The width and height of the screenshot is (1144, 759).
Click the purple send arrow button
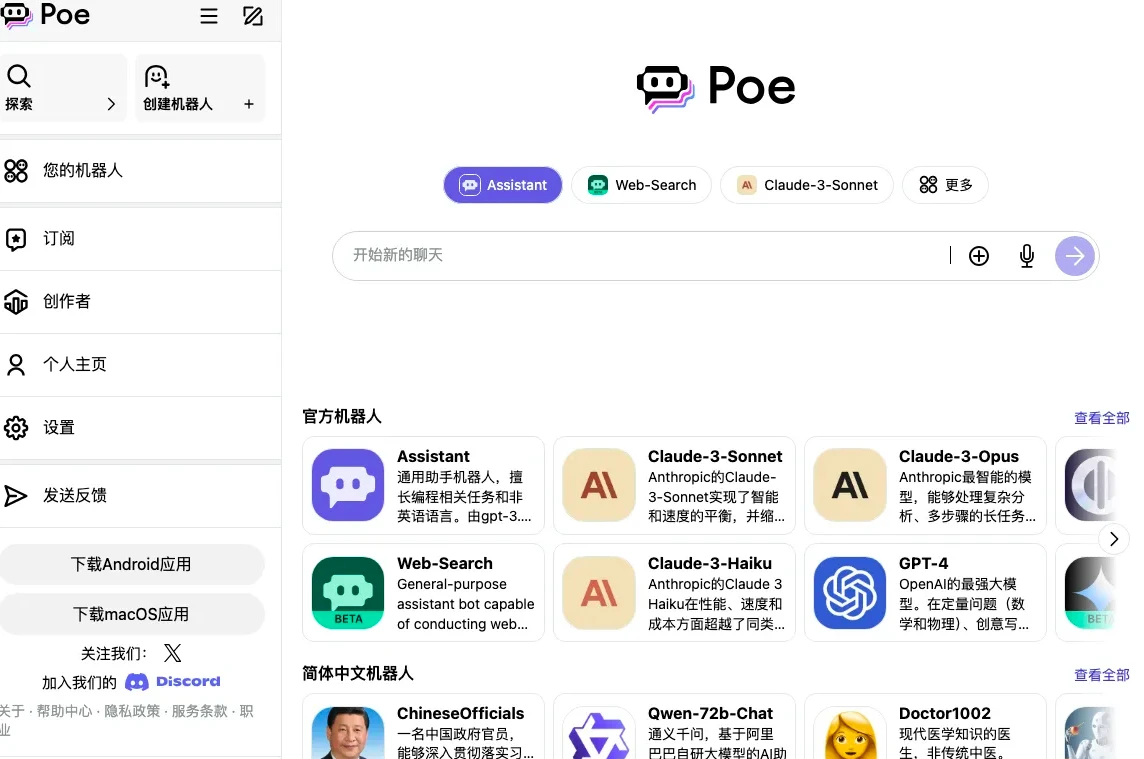point(1075,256)
